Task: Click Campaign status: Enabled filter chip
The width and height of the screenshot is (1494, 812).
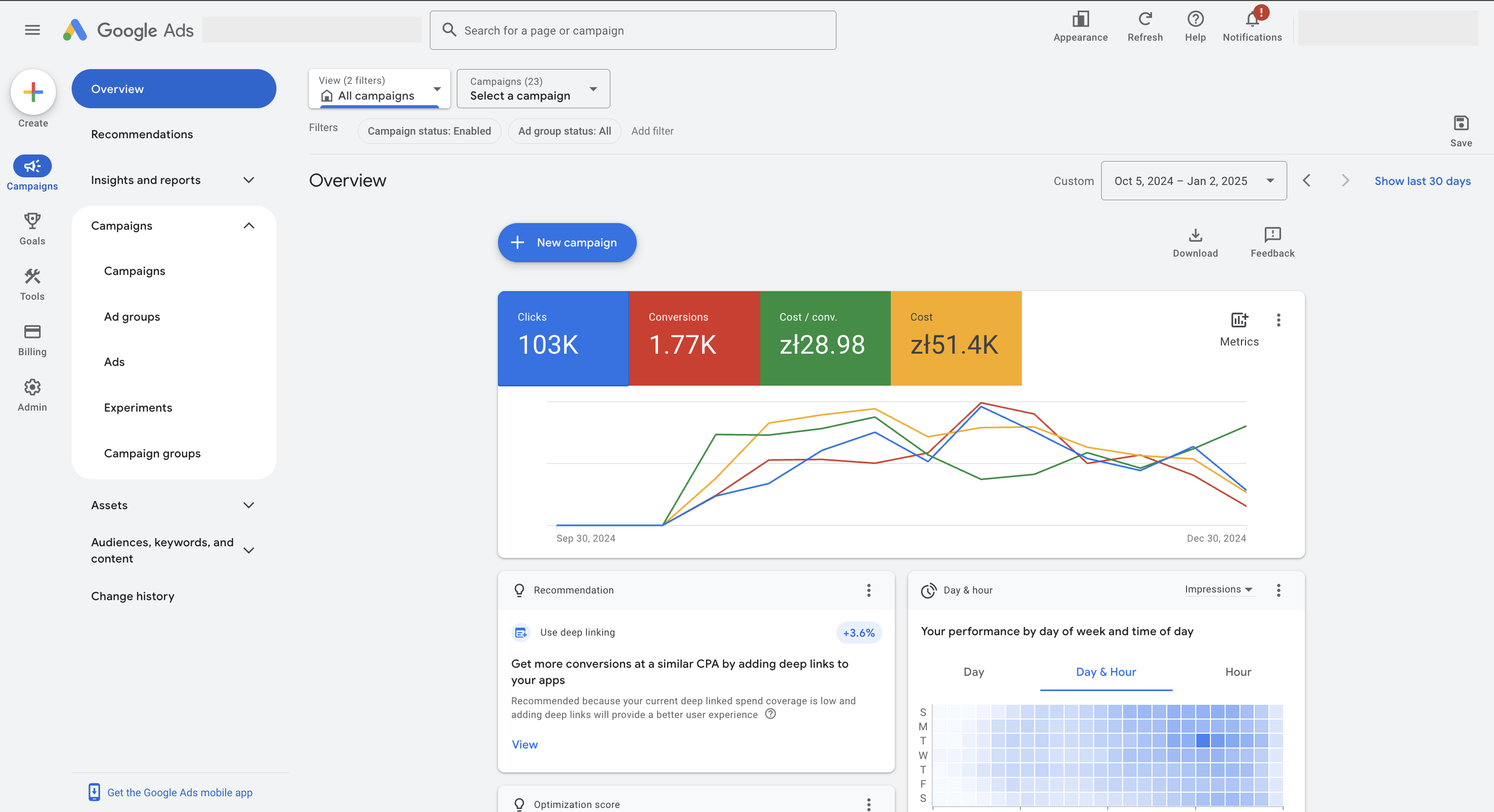Action: click(x=429, y=131)
